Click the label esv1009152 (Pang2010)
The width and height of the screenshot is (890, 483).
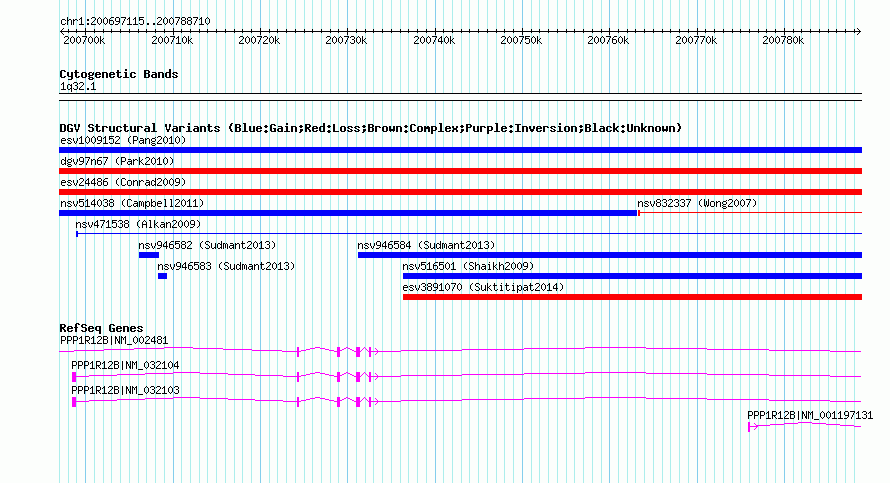123,140
